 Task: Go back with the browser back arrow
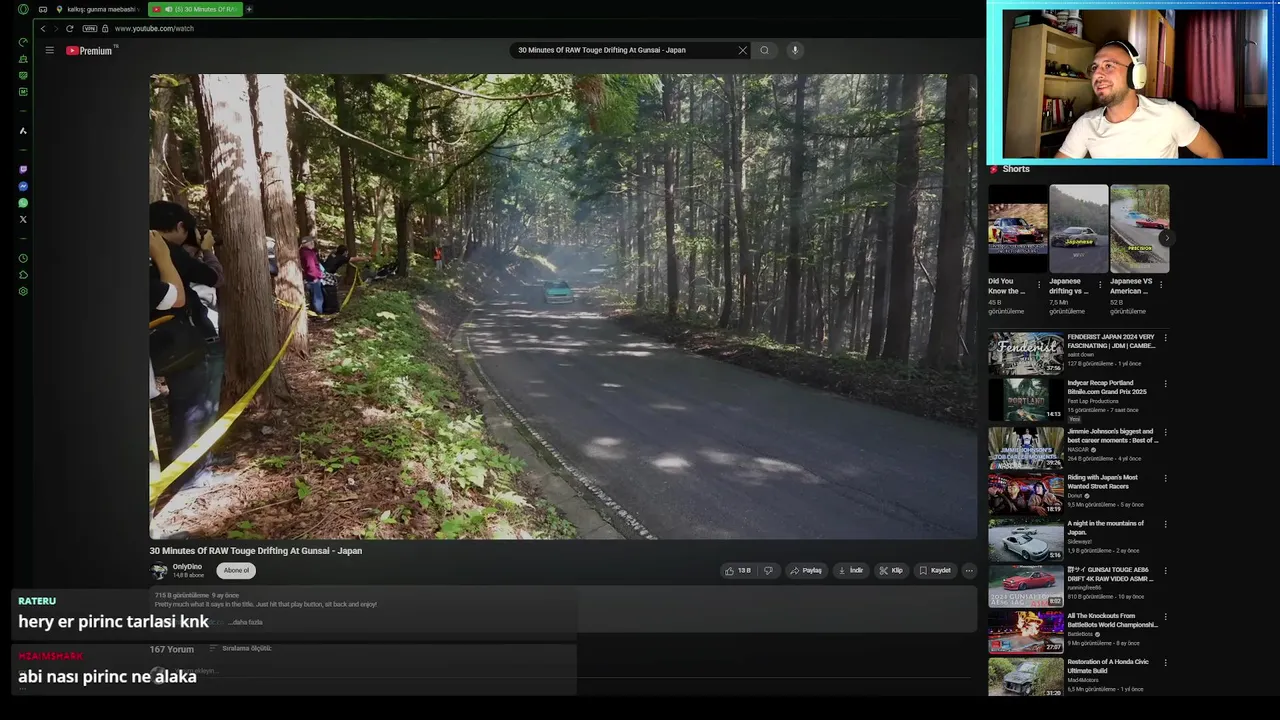[43, 28]
